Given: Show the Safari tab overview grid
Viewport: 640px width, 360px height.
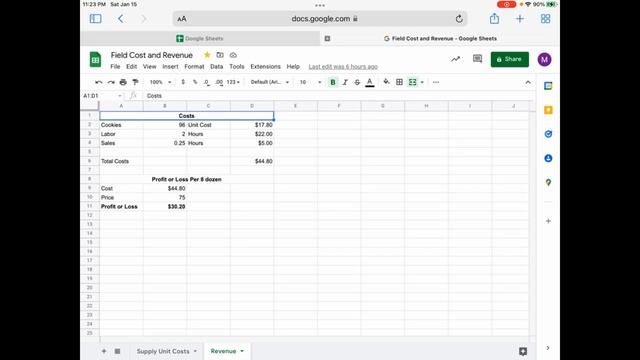Looking at the screenshot, I should [545, 19].
